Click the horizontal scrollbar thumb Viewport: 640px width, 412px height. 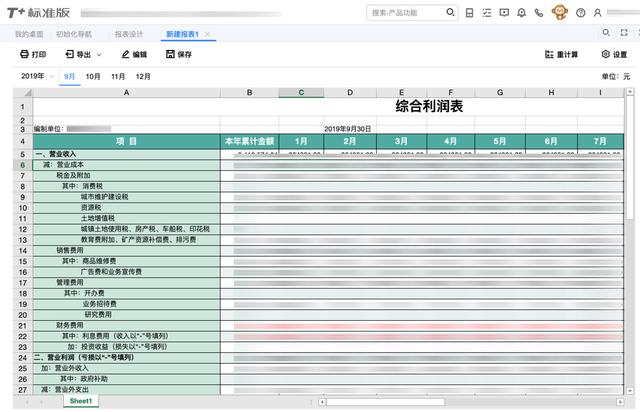pyautogui.click(x=385, y=402)
